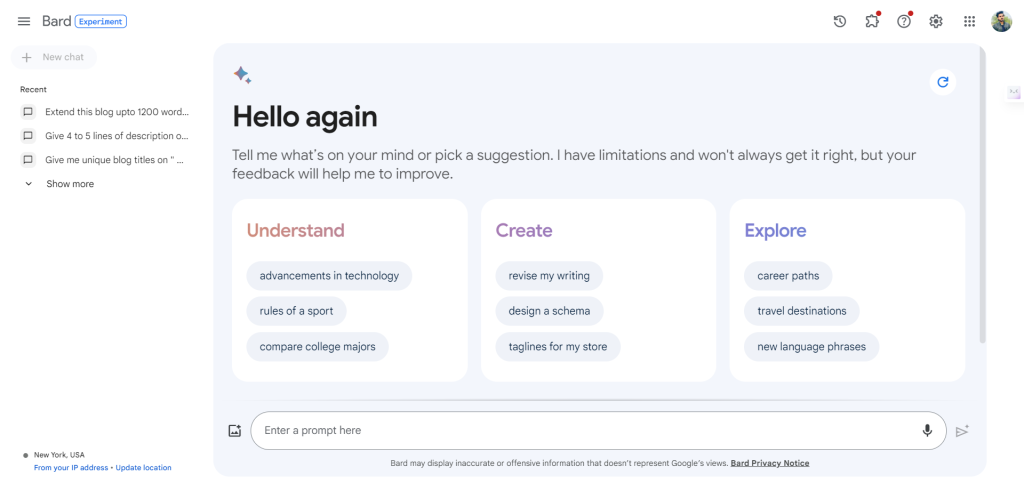1024x491 pixels.
Task: Open the settings gear icon
Action: click(x=936, y=21)
